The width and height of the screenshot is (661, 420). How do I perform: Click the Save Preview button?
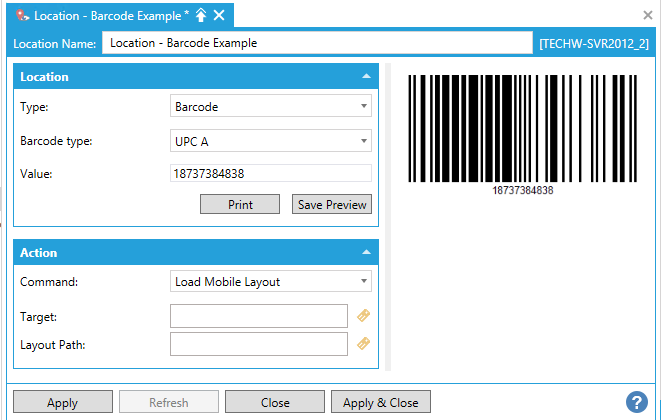click(x=332, y=204)
